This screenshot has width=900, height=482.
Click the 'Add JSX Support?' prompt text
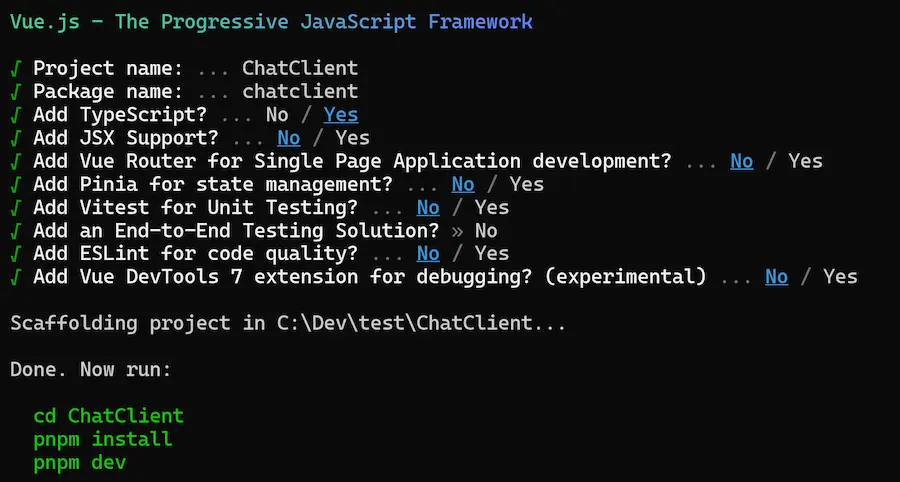(x=126, y=138)
